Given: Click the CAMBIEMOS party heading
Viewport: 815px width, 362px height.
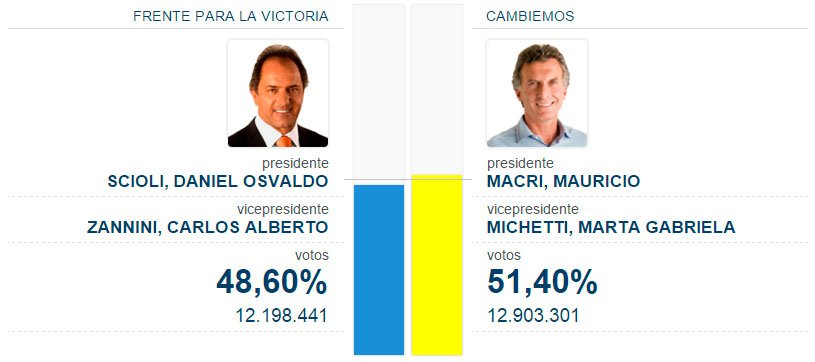Looking at the screenshot, I should [x=530, y=16].
